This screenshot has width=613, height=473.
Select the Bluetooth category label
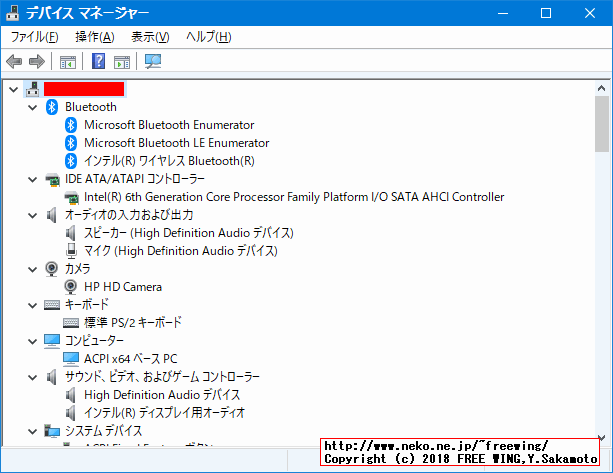pos(91,107)
